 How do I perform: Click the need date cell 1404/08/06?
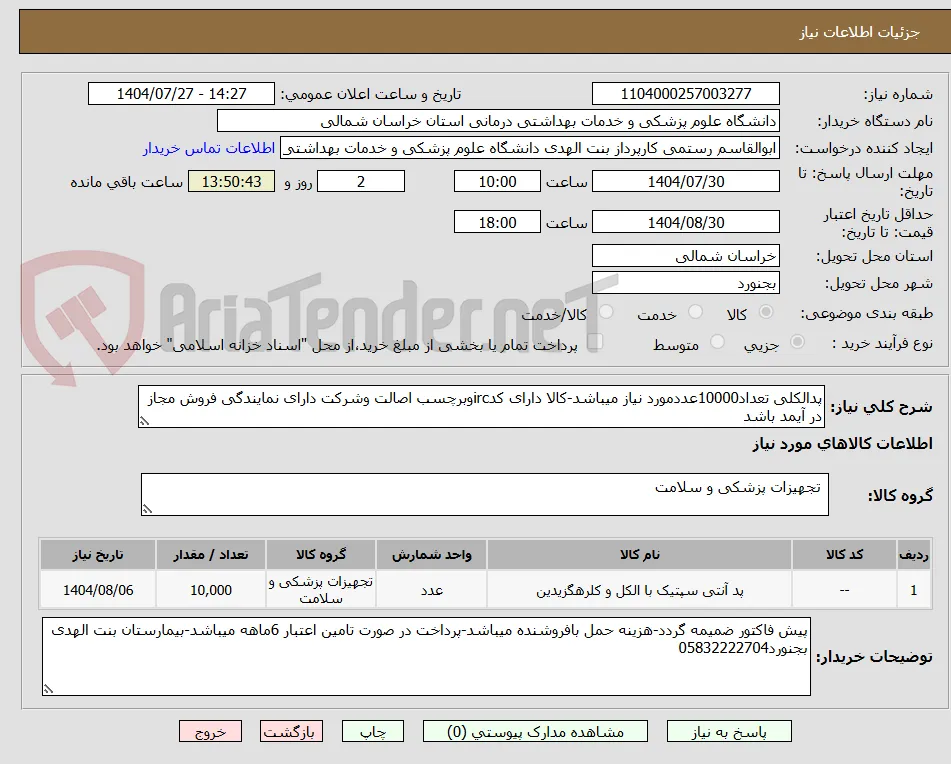[x=98, y=590]
